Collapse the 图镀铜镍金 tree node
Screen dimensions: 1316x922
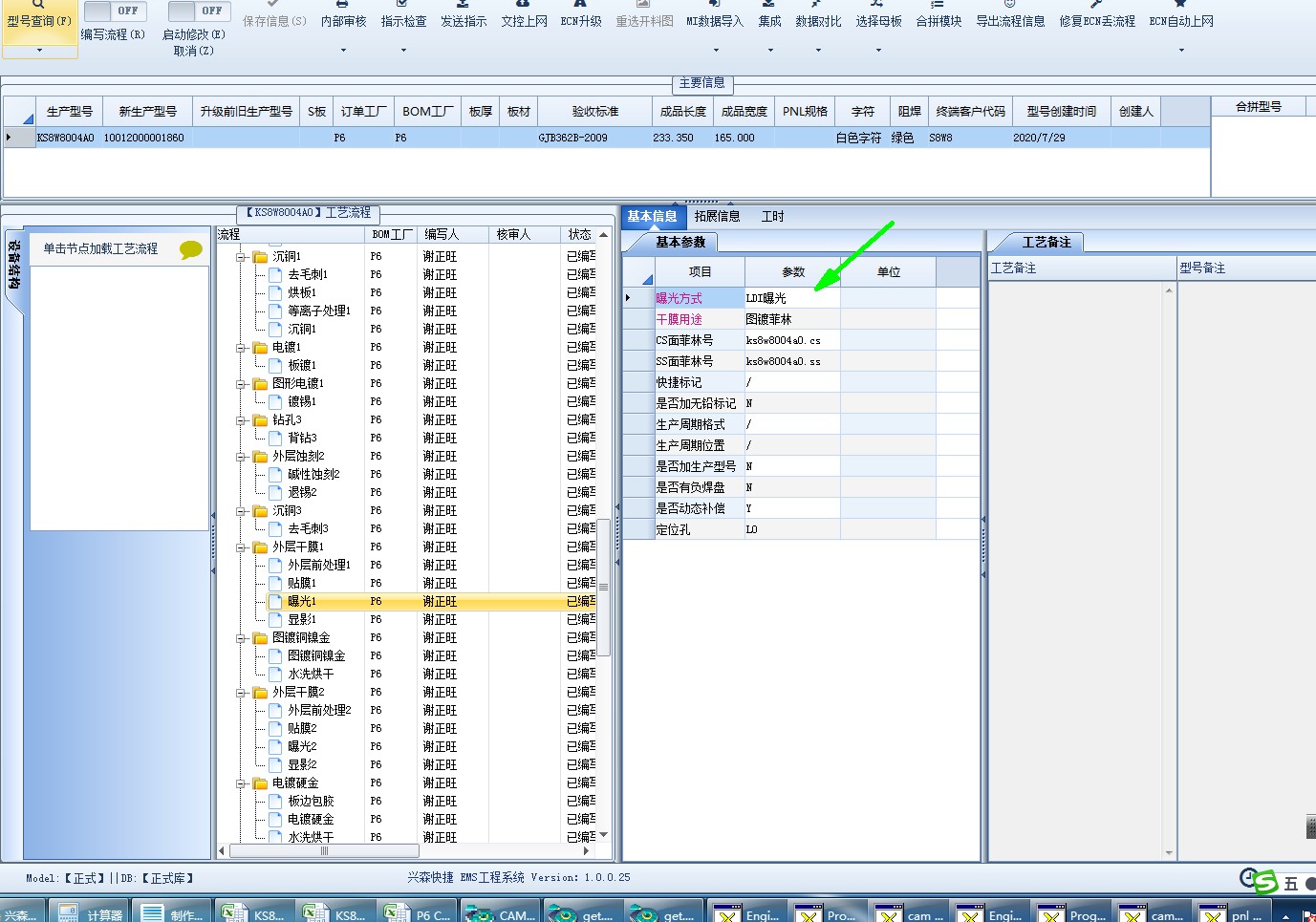pyautogui.click(x=242, y=638)
